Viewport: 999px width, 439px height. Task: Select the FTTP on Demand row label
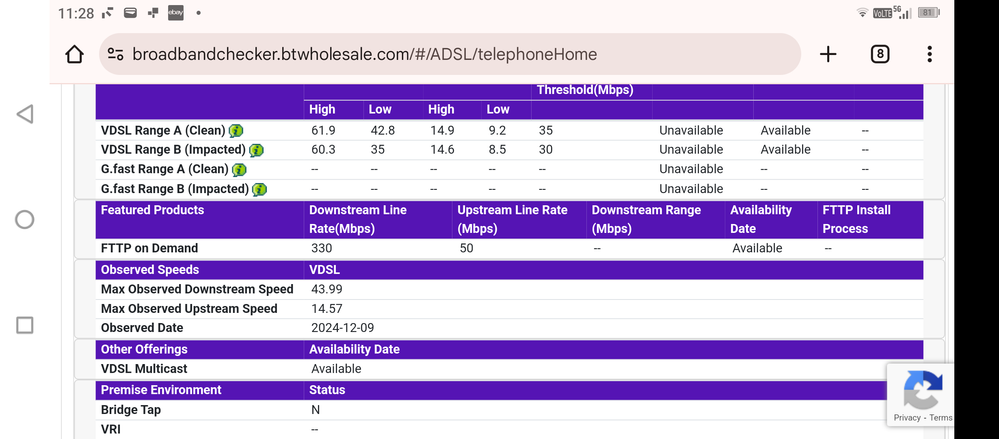click(x=149, y=248)
